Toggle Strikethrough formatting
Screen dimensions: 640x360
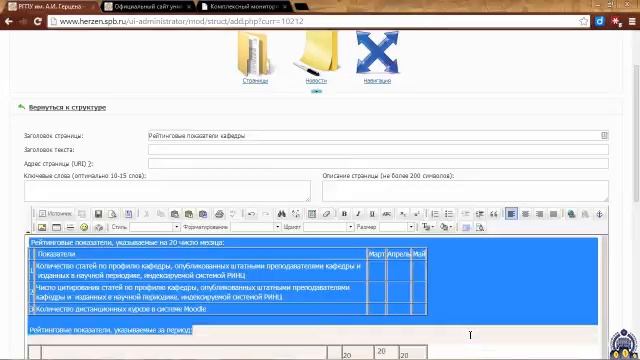pos(386,214)
